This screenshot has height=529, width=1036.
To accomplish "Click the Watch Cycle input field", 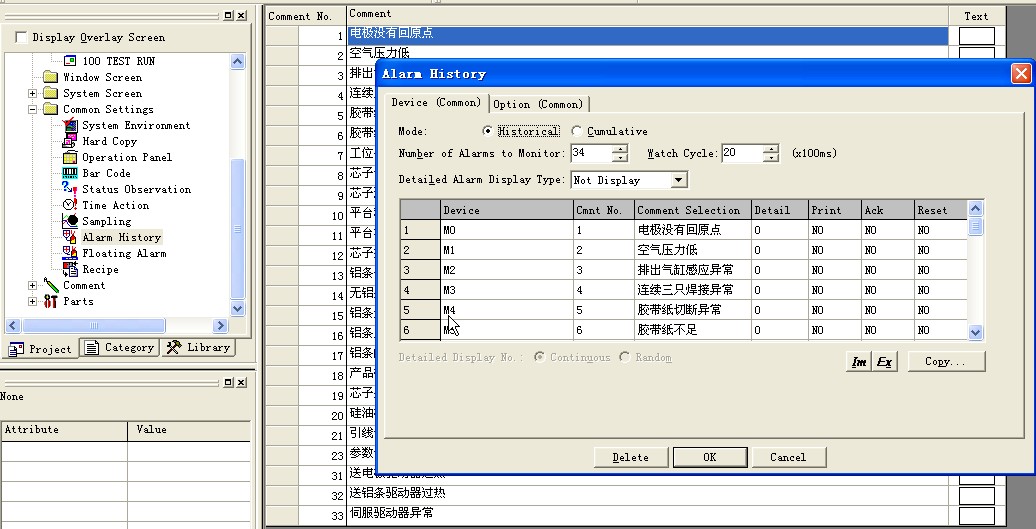I will [x=741, y=154].
